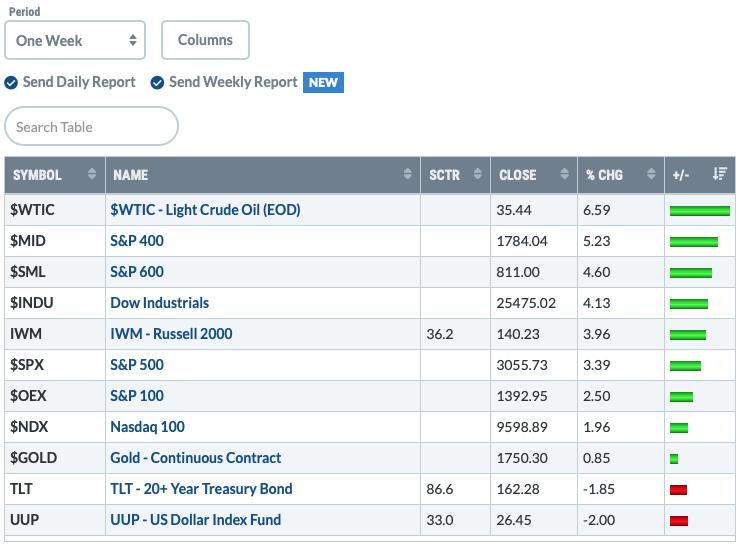This screenshot has height=547, width=742.
Task: Click the Columns button
Action: (205, 40)
